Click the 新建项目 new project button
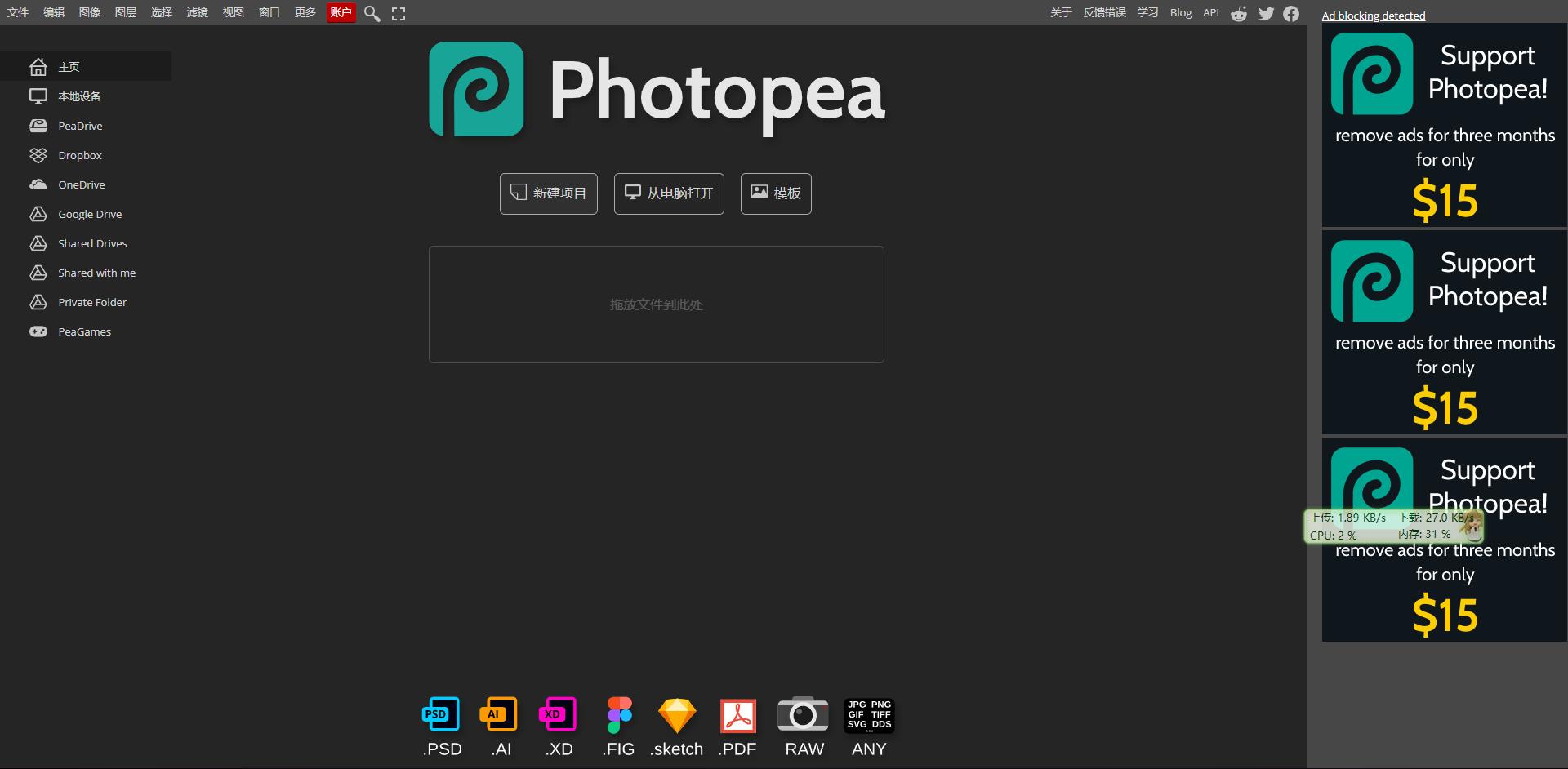Viewport: 1568px width, 769px height. pyautogui.click(x=549, y=193)
